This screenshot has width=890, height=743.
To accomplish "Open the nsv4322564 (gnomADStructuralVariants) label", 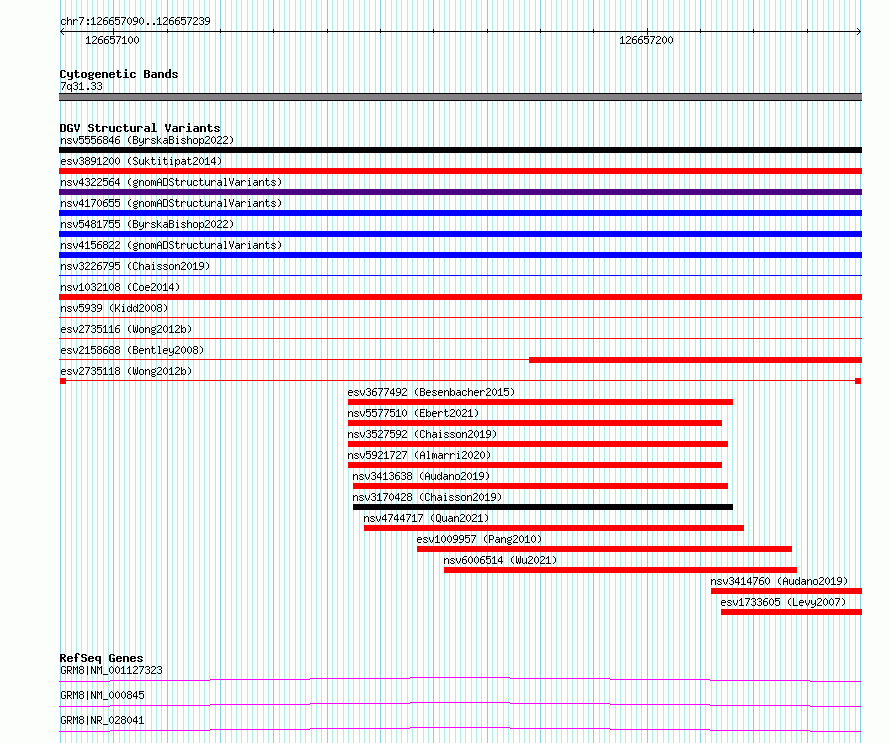I will pos(171,182).
